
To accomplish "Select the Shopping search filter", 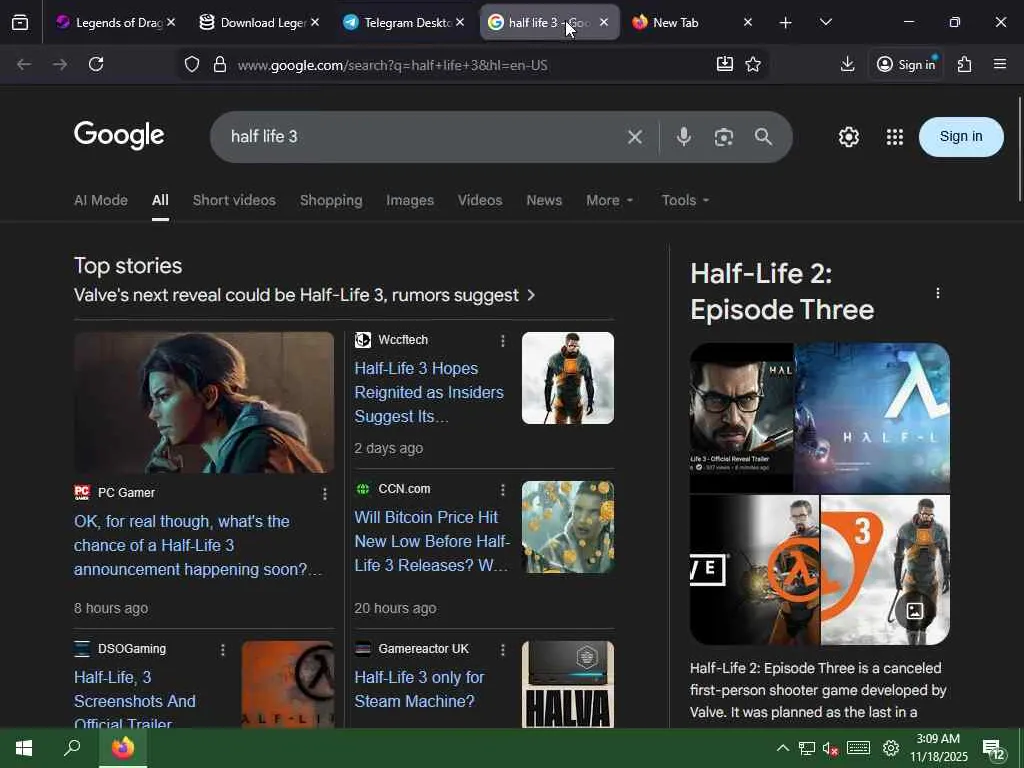I will tap(331, 200).
